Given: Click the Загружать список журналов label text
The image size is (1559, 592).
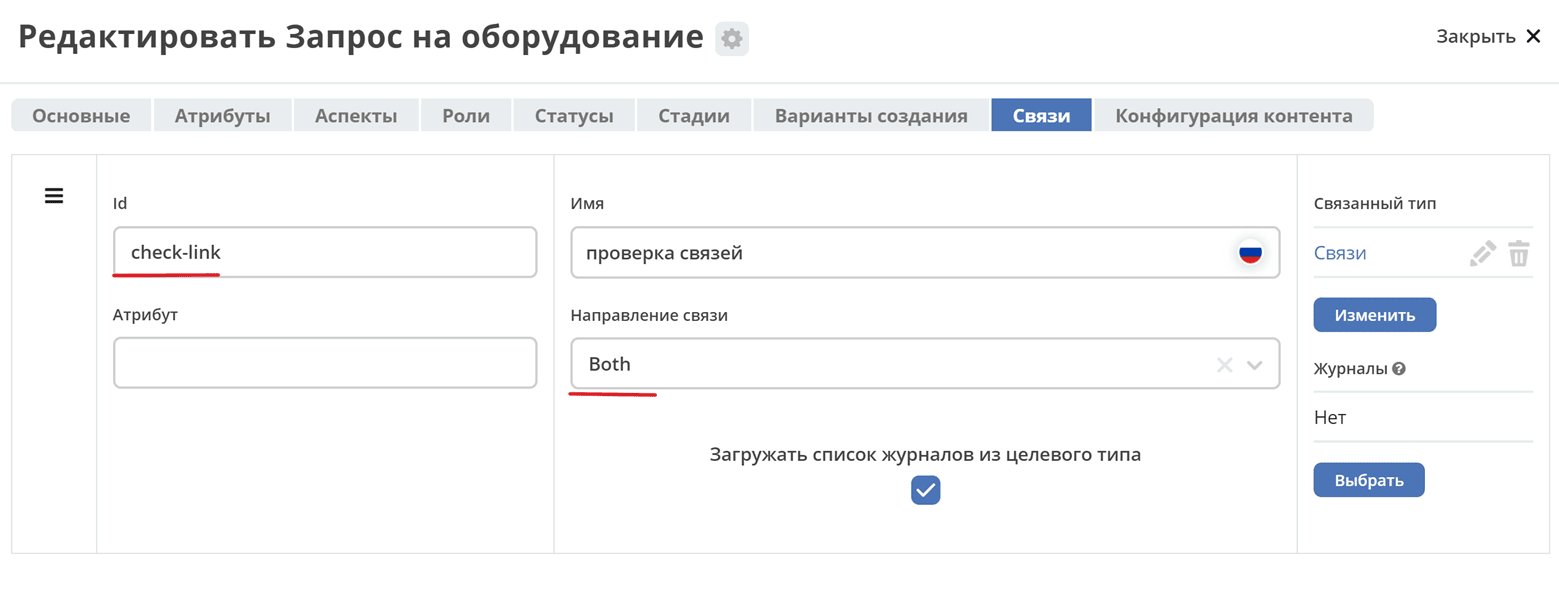Looking at the screenshot, I should pos(925,454).
